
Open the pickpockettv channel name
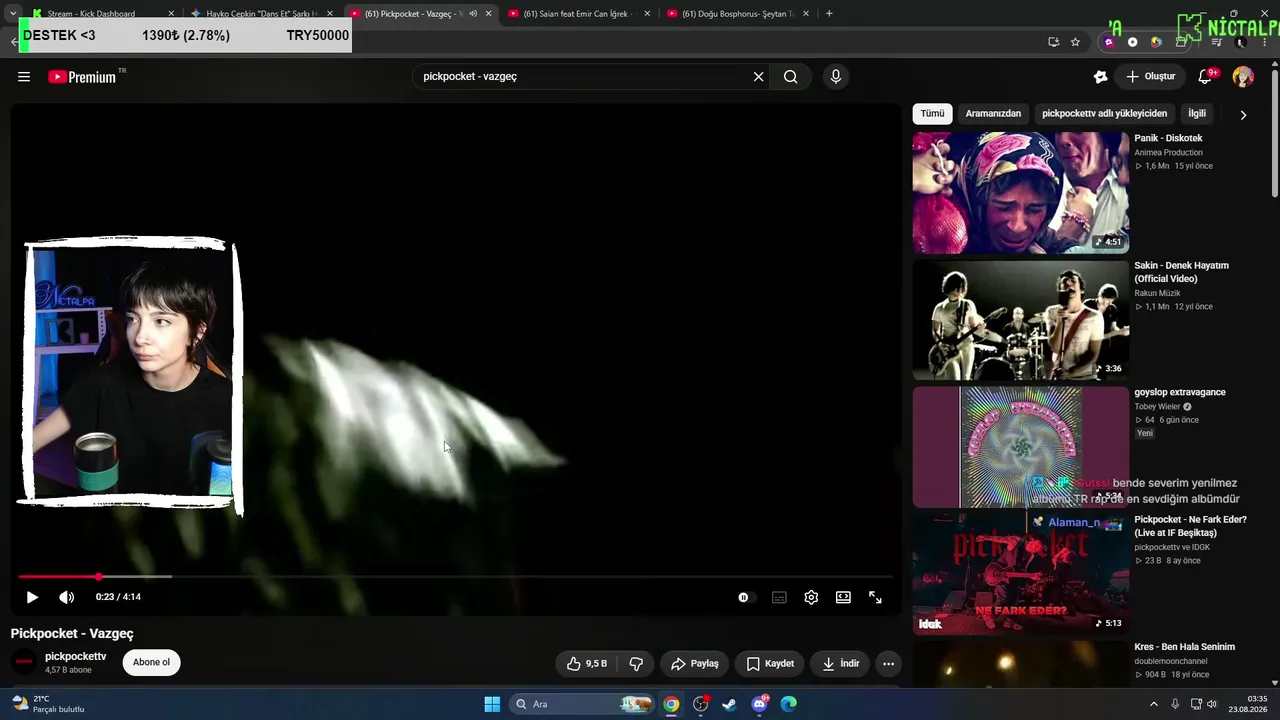click(x=75, y=656)
